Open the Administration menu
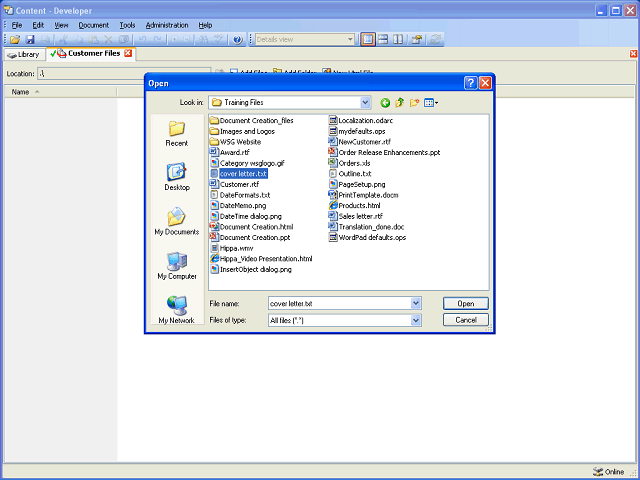The image size is (640, 480). (x=167, y=25)
